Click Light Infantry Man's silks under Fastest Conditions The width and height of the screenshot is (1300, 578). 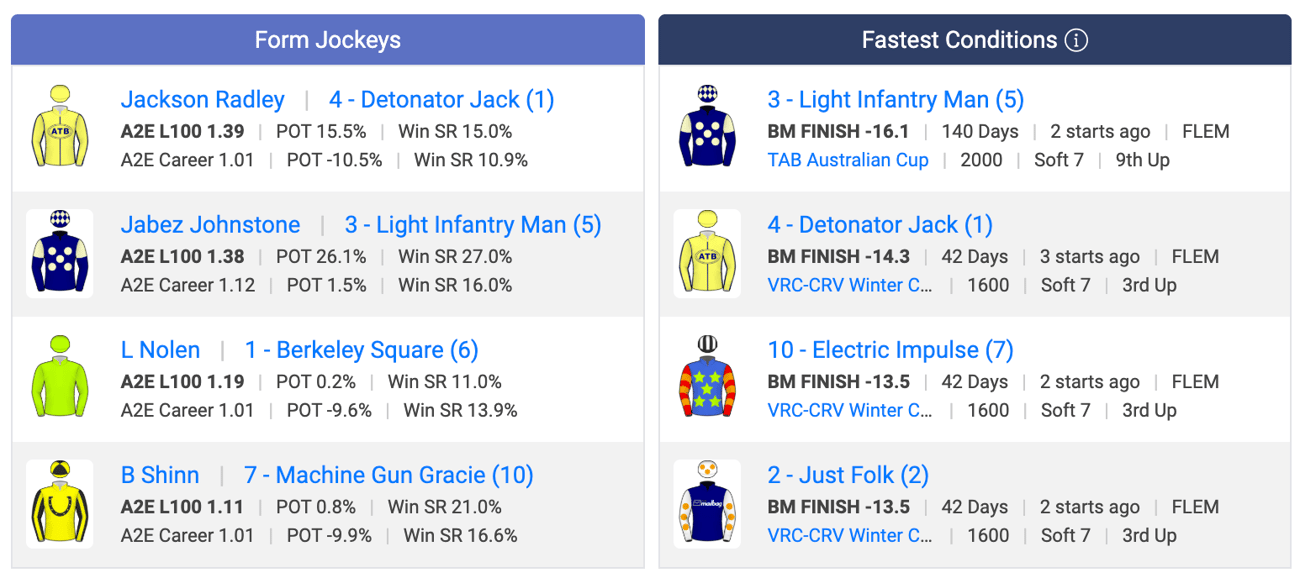[x=707, y=127]
